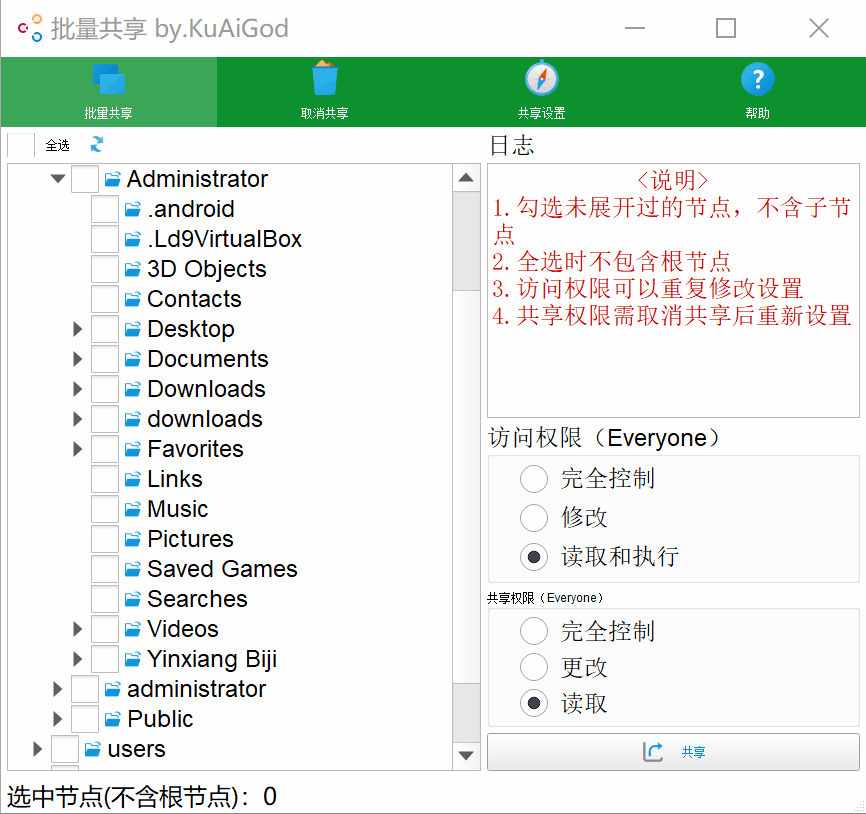Open the 共享设置 toolbar section

(x=541, y=92)
